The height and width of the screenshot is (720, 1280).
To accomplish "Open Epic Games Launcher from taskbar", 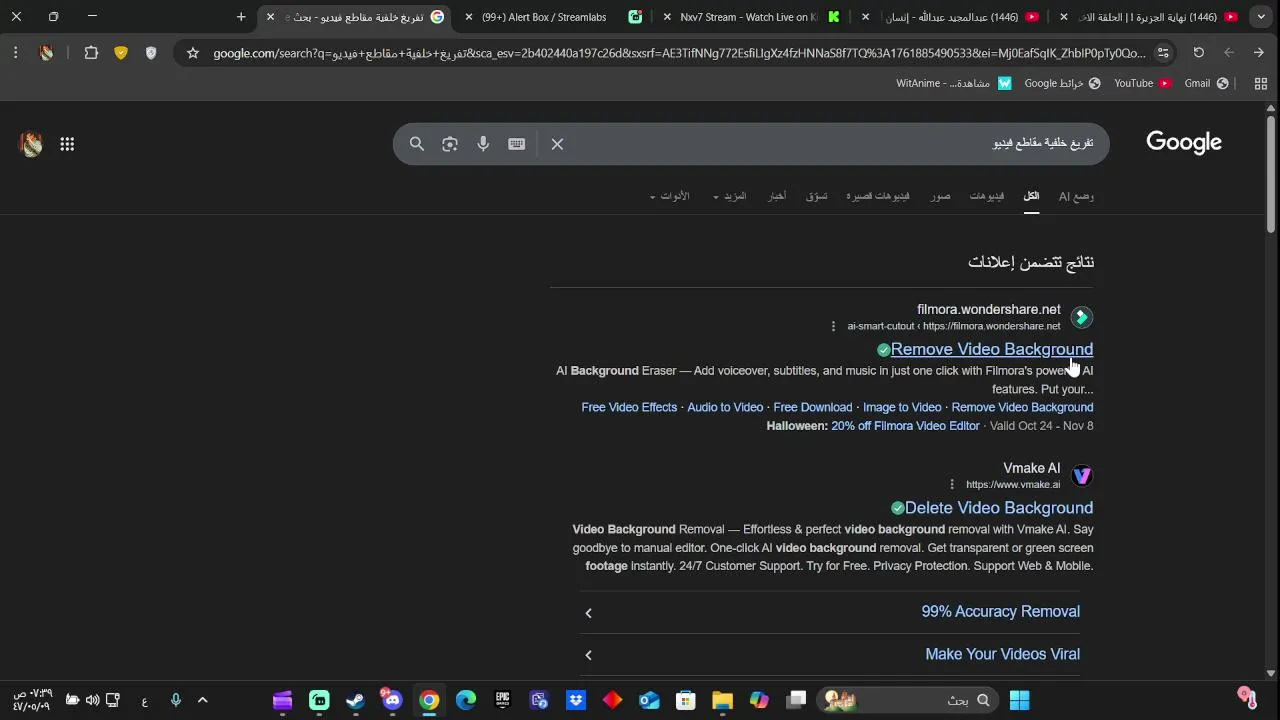I will pyautogui.click(x=502, y=700).
